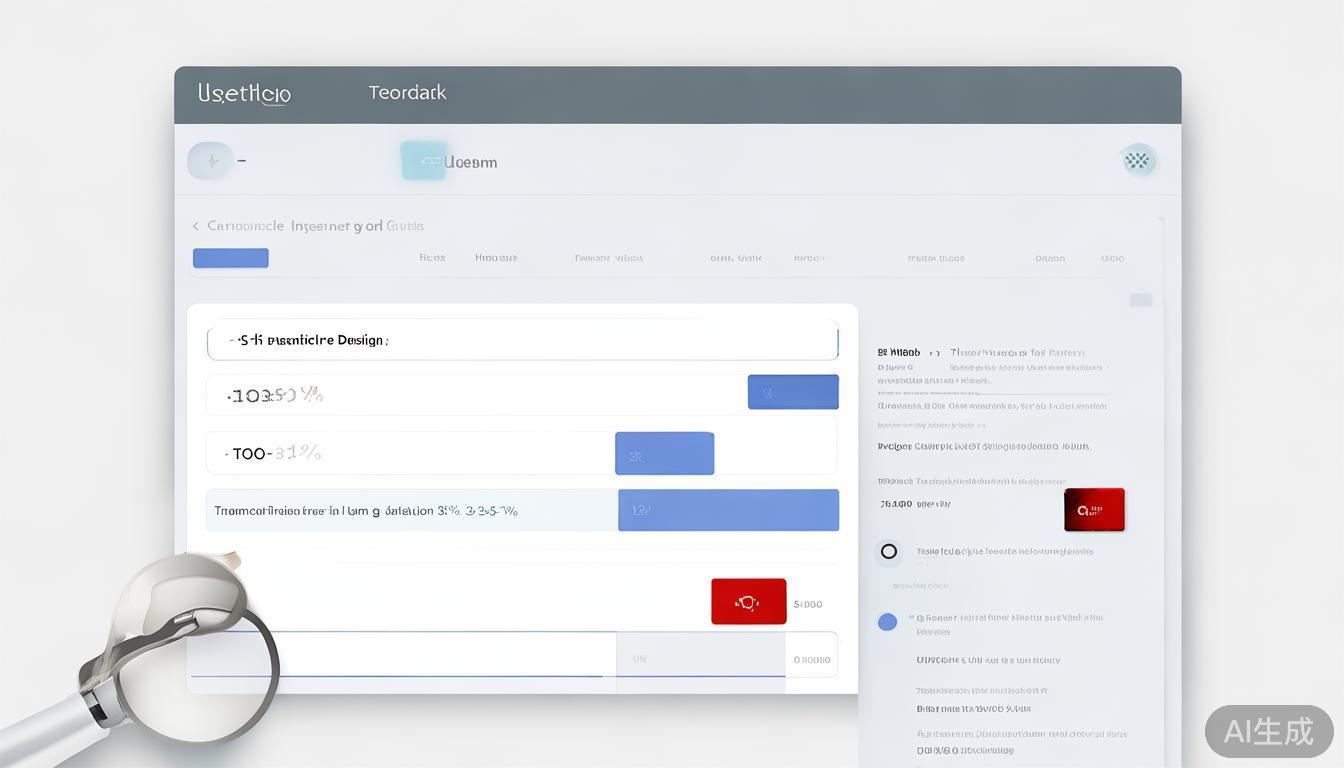Click the light blue square icon beside Uoenm

pos(423,161)
